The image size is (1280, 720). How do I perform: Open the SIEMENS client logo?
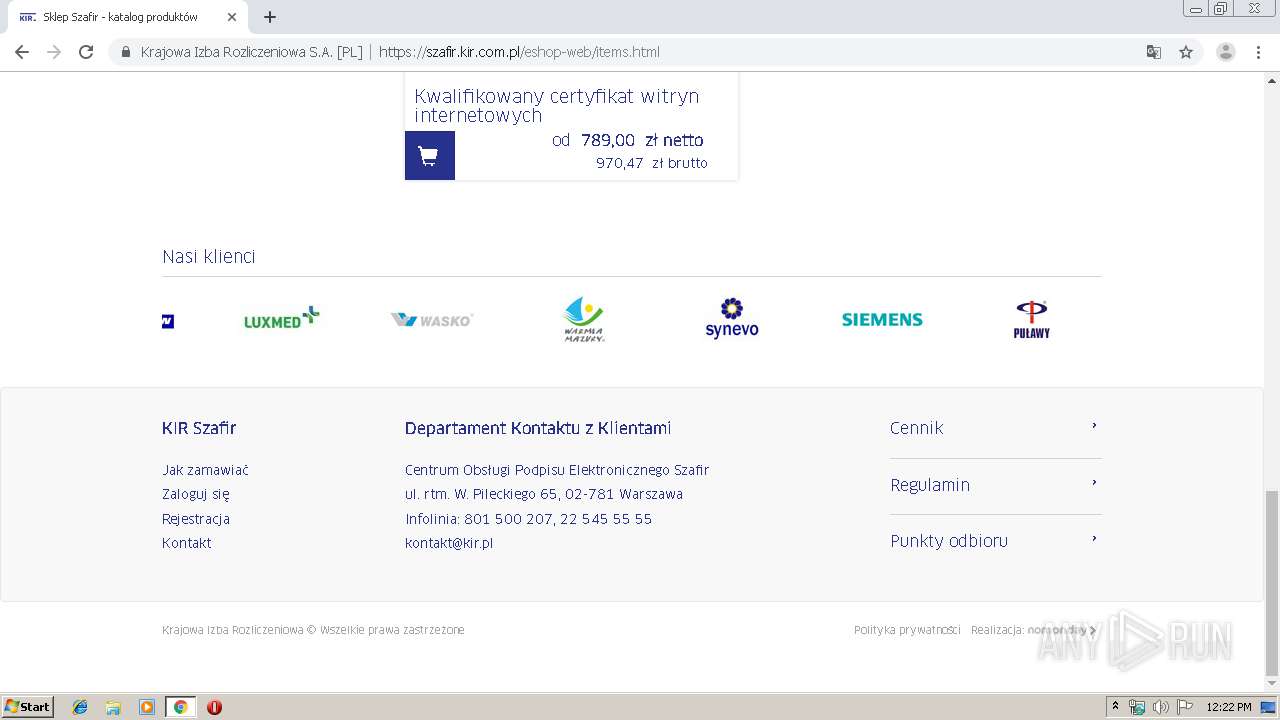[882, 320]
